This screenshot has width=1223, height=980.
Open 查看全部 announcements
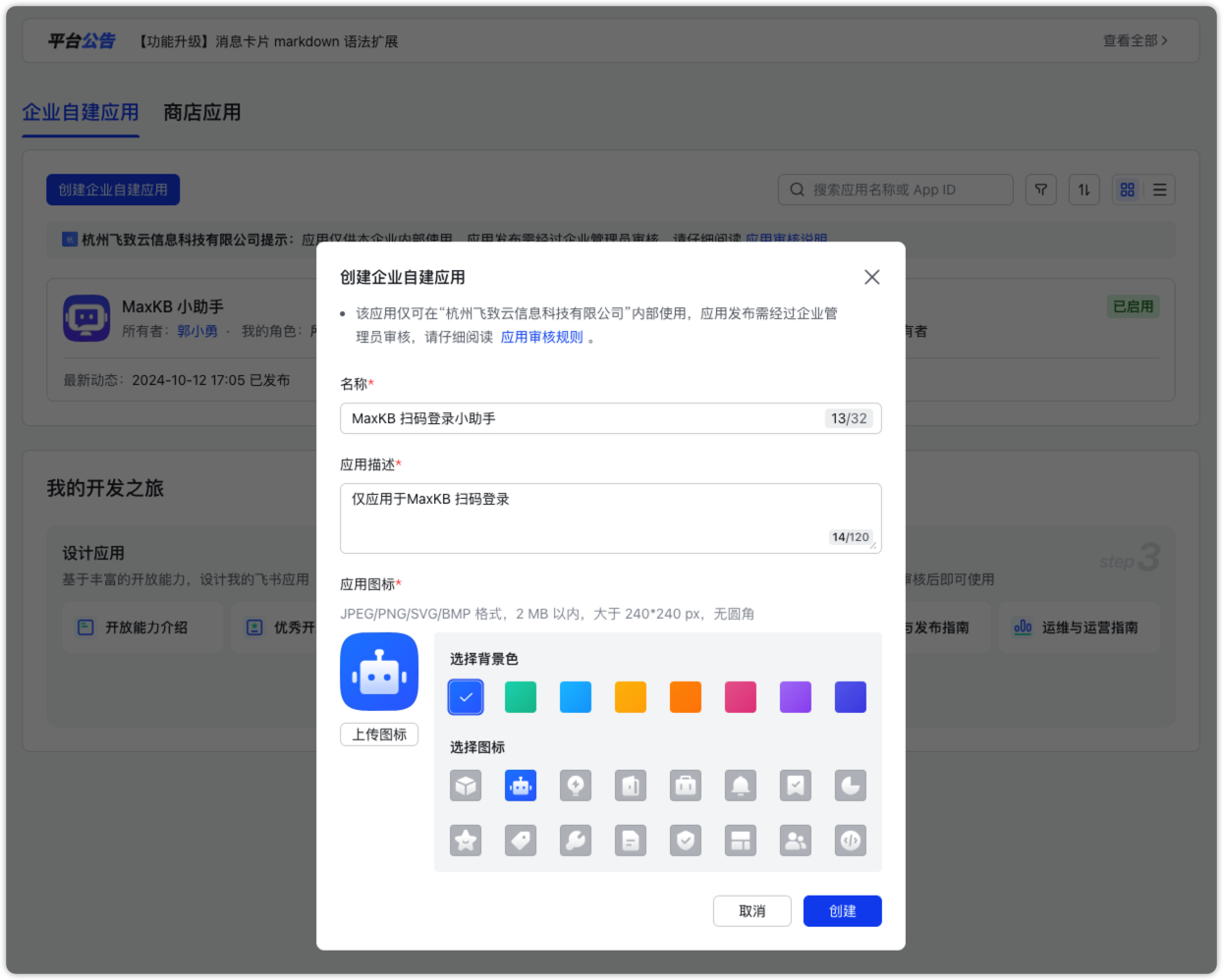[x=1136, y=41]
